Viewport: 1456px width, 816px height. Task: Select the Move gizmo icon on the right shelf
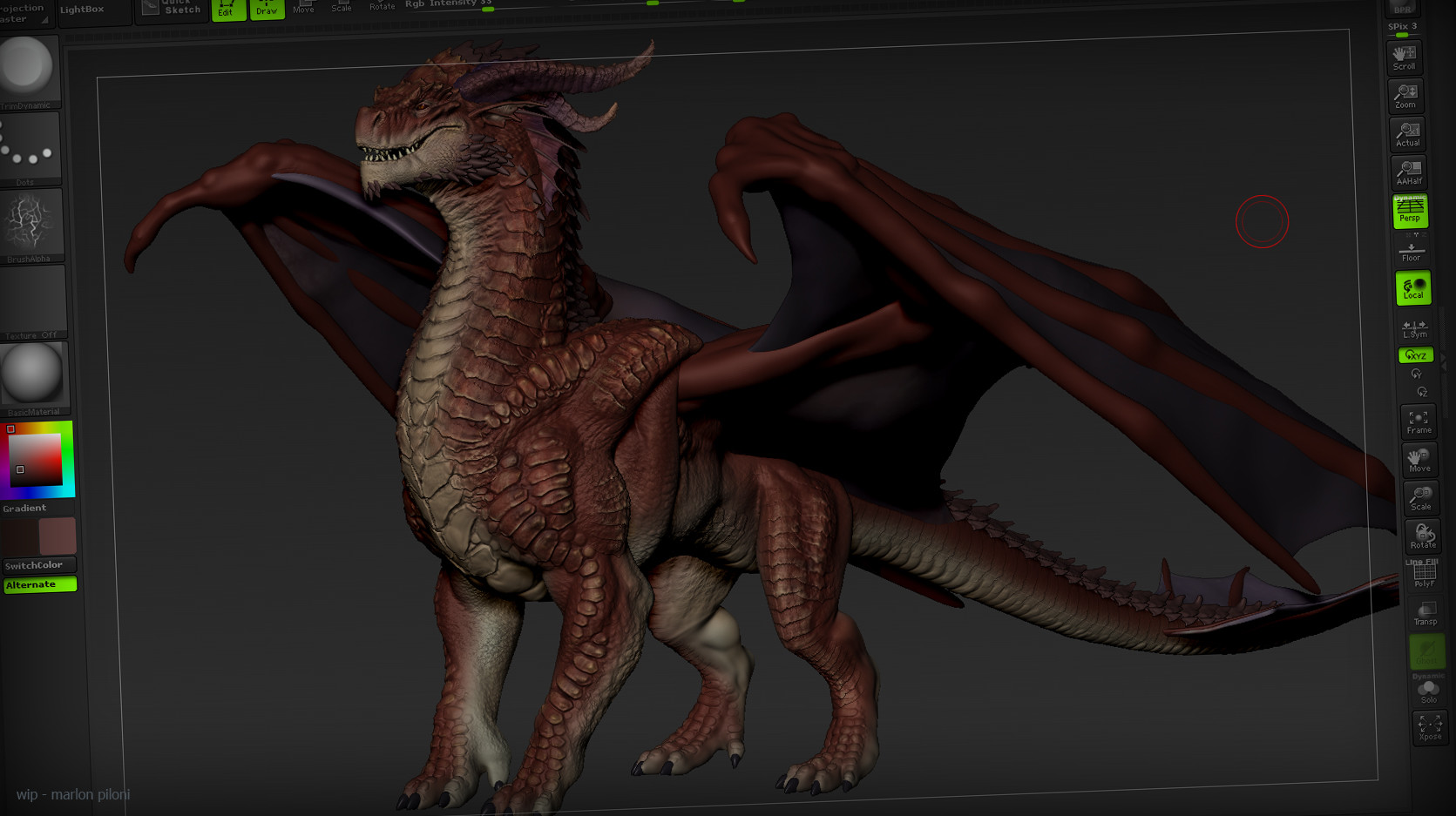click(1419, 460)
